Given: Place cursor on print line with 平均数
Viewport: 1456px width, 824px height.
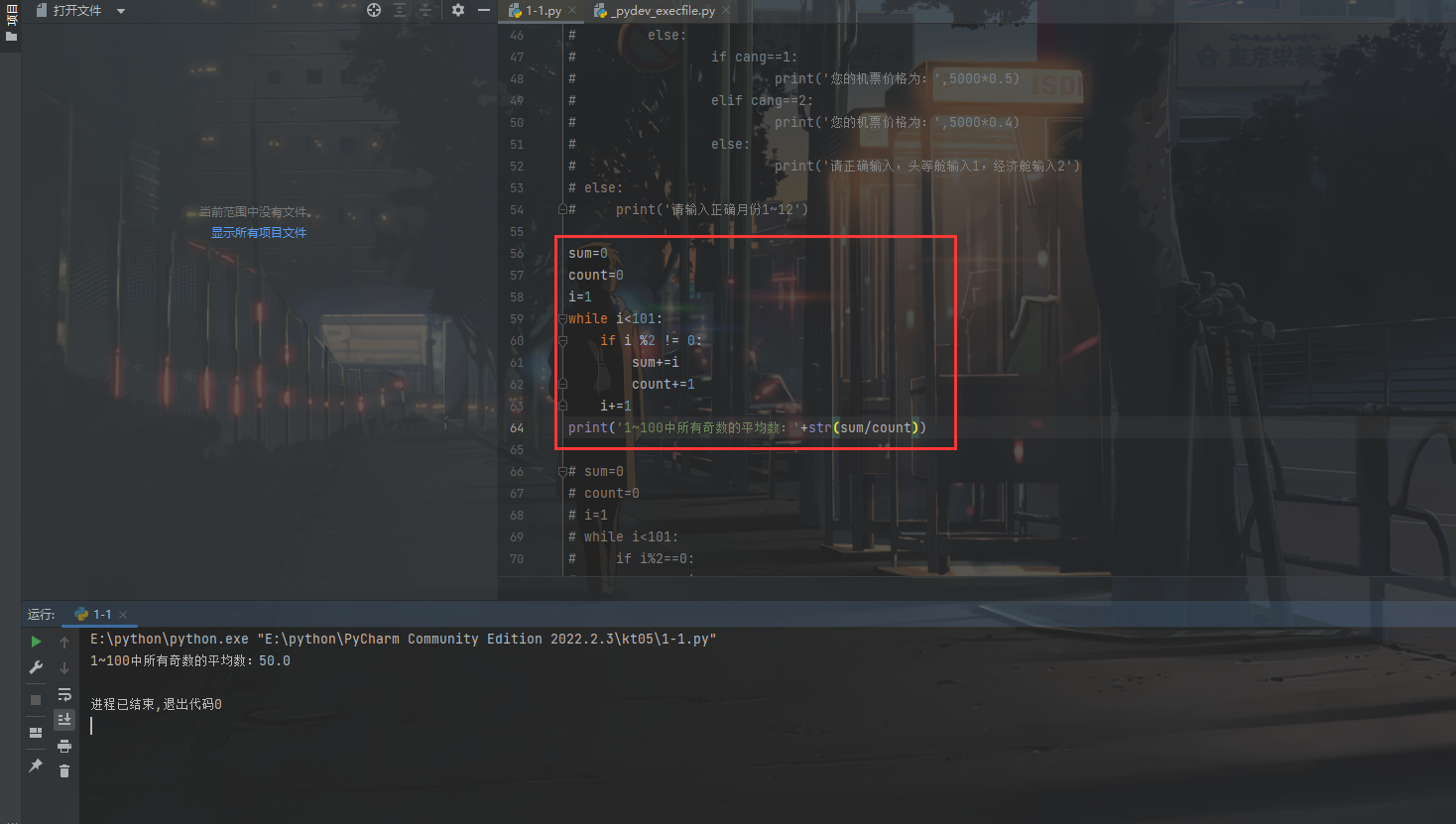Looking at the screenshot, I should pyautogui.click(x=747, y=428).
